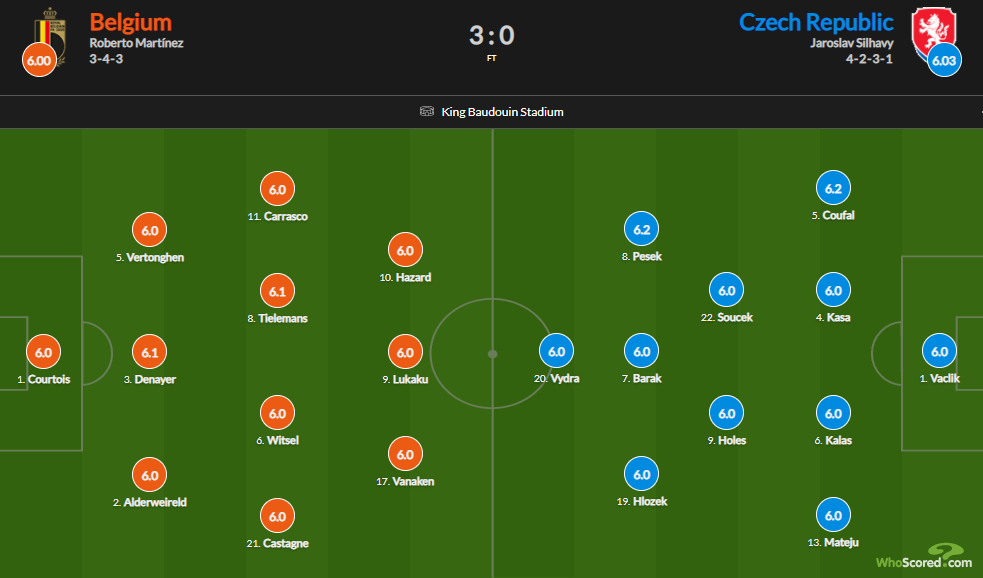
Task: Click Hazard's rating circle
Action: coord(405,250)
